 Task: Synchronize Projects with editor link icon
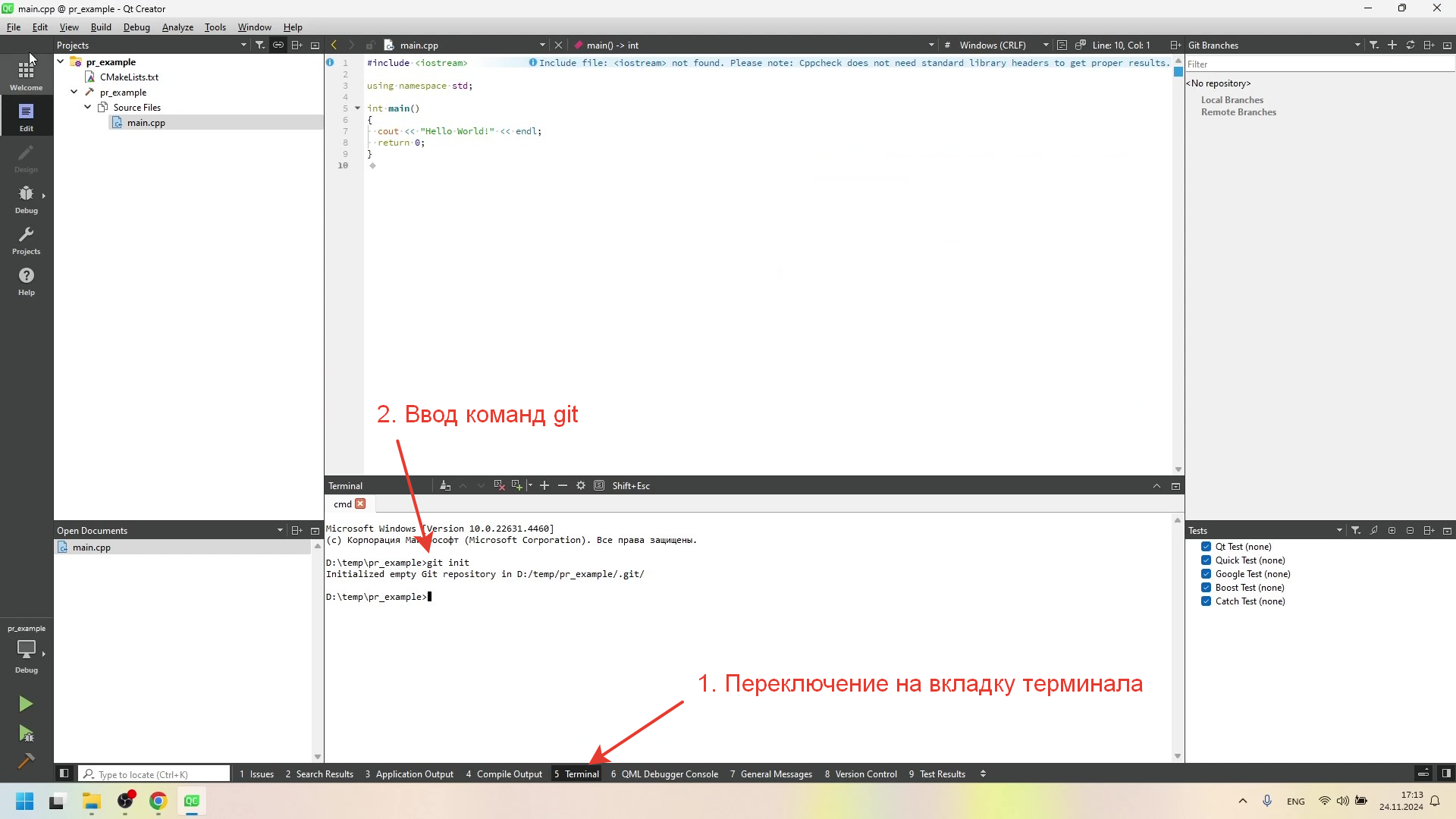pyautogui.click(x=278, y=45)
